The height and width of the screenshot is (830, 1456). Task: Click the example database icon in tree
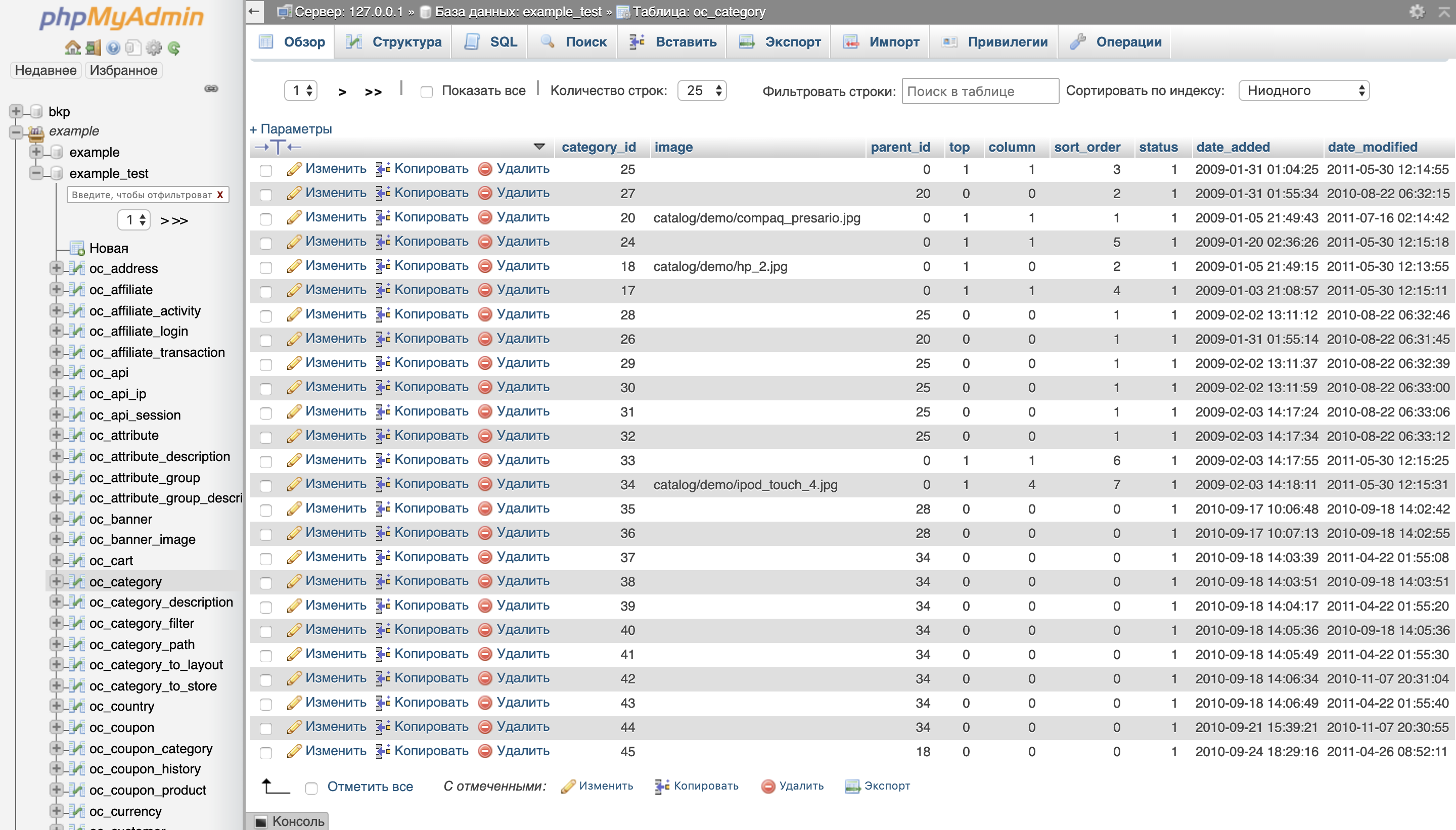57,152
